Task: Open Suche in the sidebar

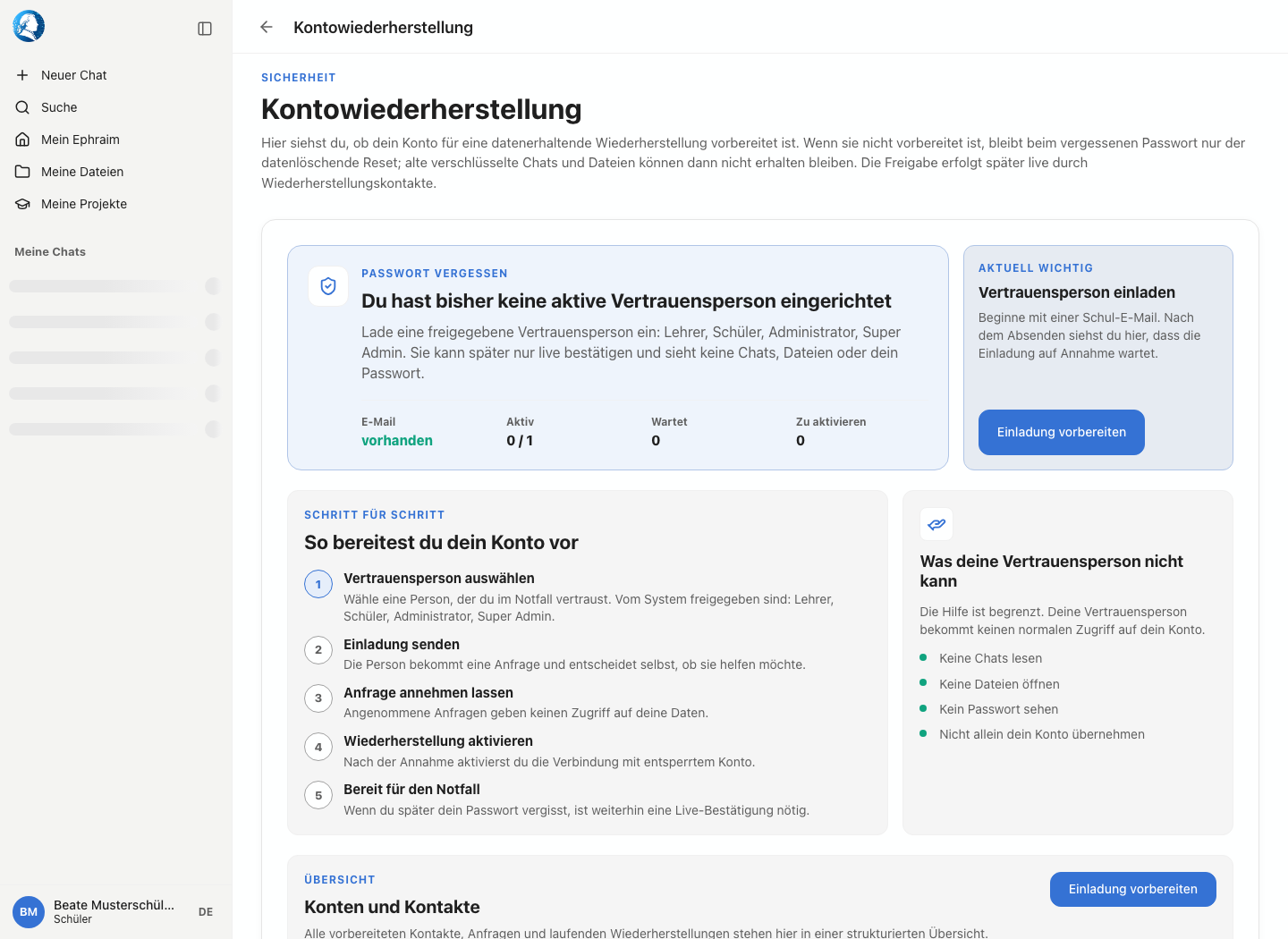Action: coord(115,107)
